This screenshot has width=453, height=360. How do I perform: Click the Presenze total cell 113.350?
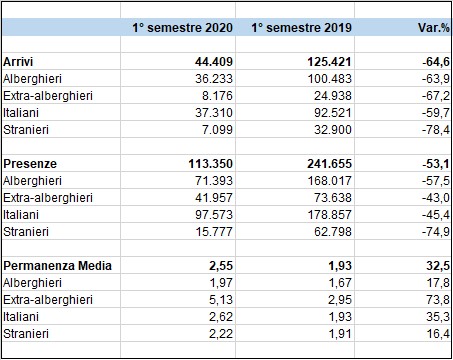click(x=178, y=164)
